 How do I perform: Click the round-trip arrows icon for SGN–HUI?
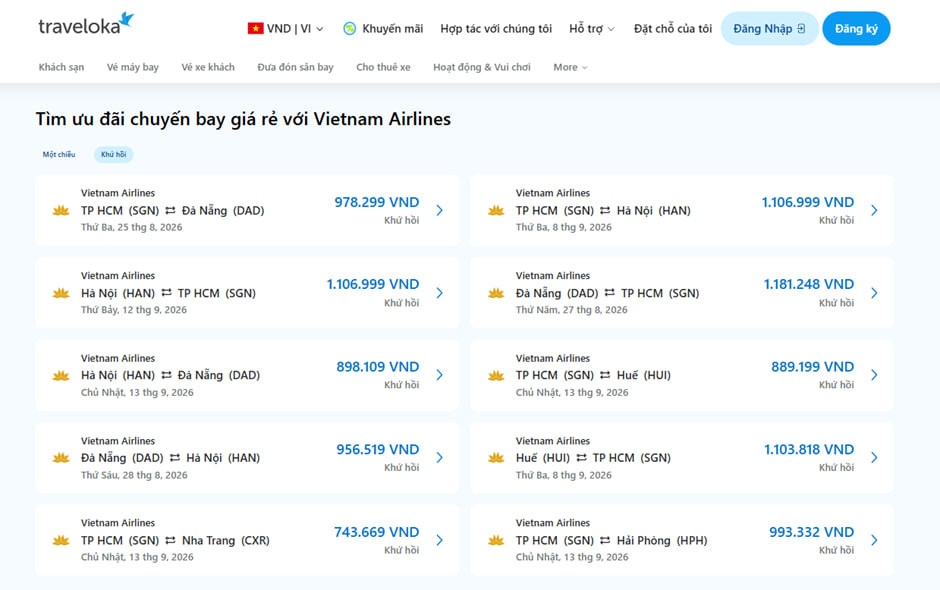point(605,375)
